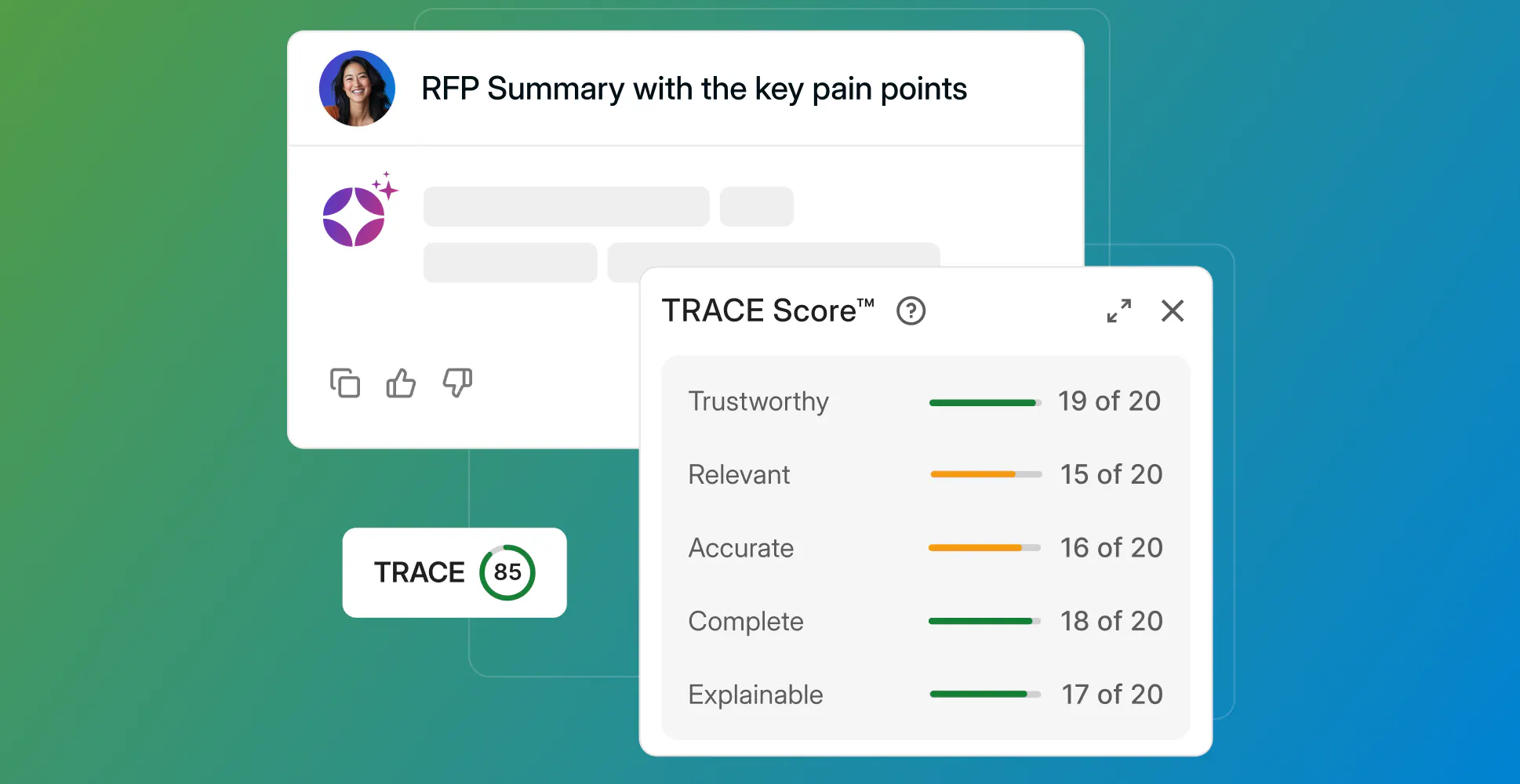Expand the Relevant score details
The height and width of the screenshot is (784, 1520).
pyautogui.click(x=738, y=474)
